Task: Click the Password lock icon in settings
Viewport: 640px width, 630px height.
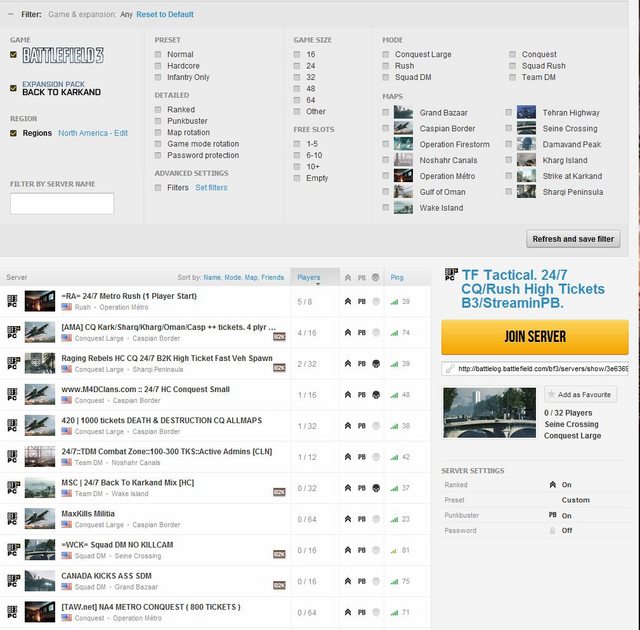Action: (x=553, y=531)
